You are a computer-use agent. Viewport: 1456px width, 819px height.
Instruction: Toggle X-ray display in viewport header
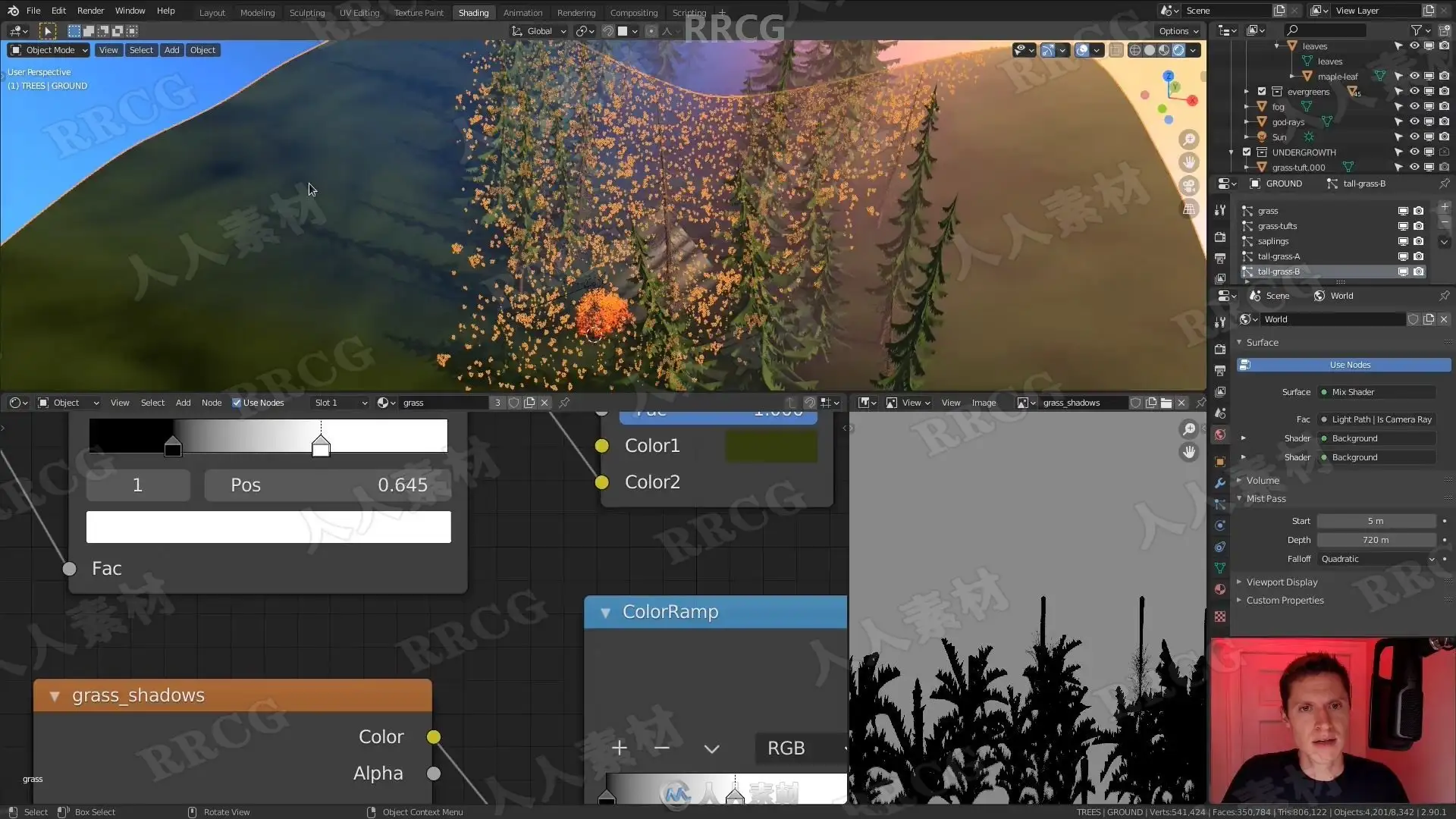pyautogui.click(x=1116, y=50)
